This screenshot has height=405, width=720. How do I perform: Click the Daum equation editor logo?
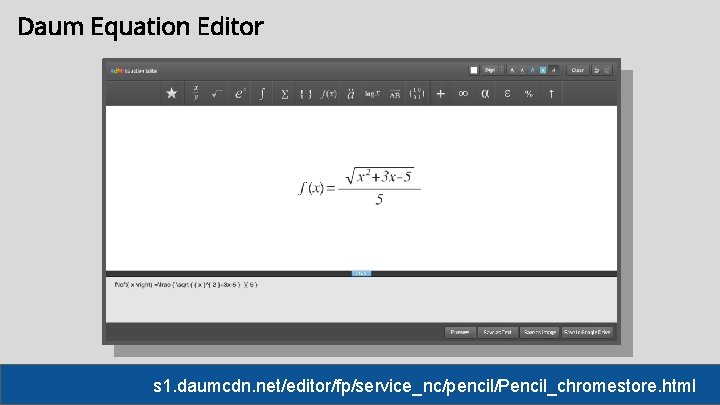[134, 71]
